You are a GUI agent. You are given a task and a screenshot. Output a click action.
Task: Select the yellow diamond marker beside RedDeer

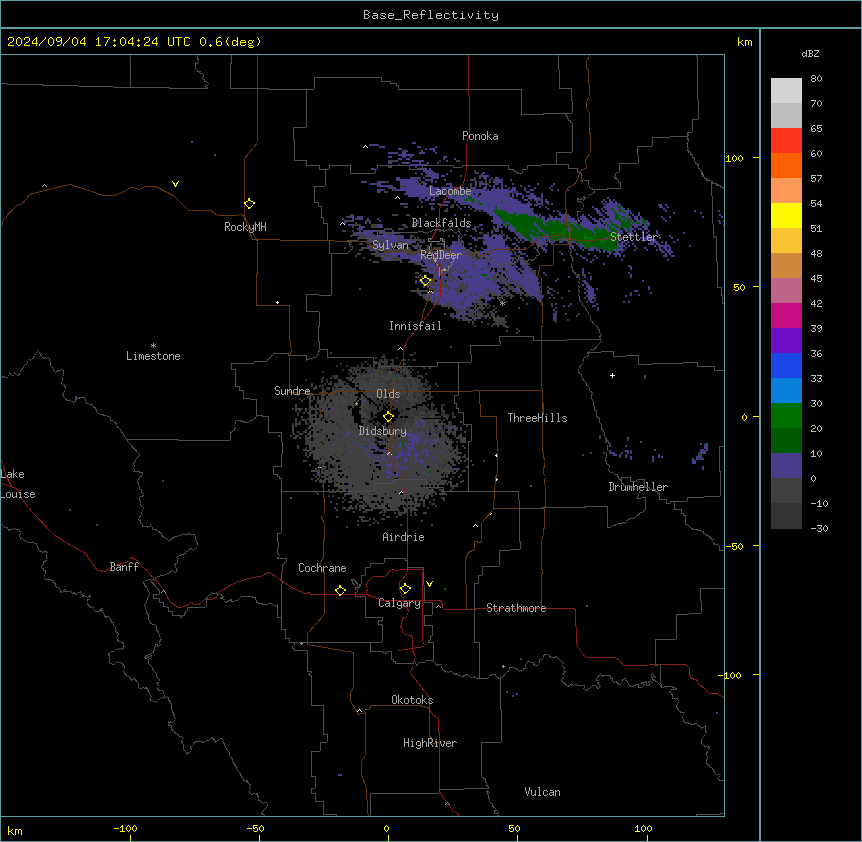[x=426, y=280]
